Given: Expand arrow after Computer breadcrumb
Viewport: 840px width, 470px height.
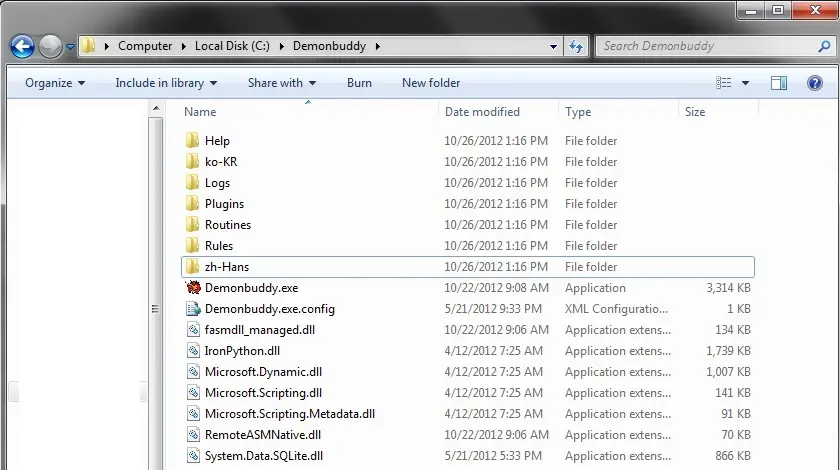Looking at the screenshot, I should [x=184, y=47].
